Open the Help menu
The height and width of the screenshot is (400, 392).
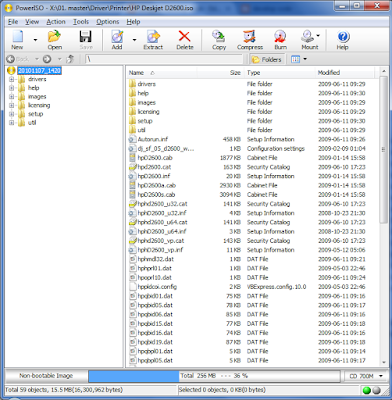pos(133,22)
